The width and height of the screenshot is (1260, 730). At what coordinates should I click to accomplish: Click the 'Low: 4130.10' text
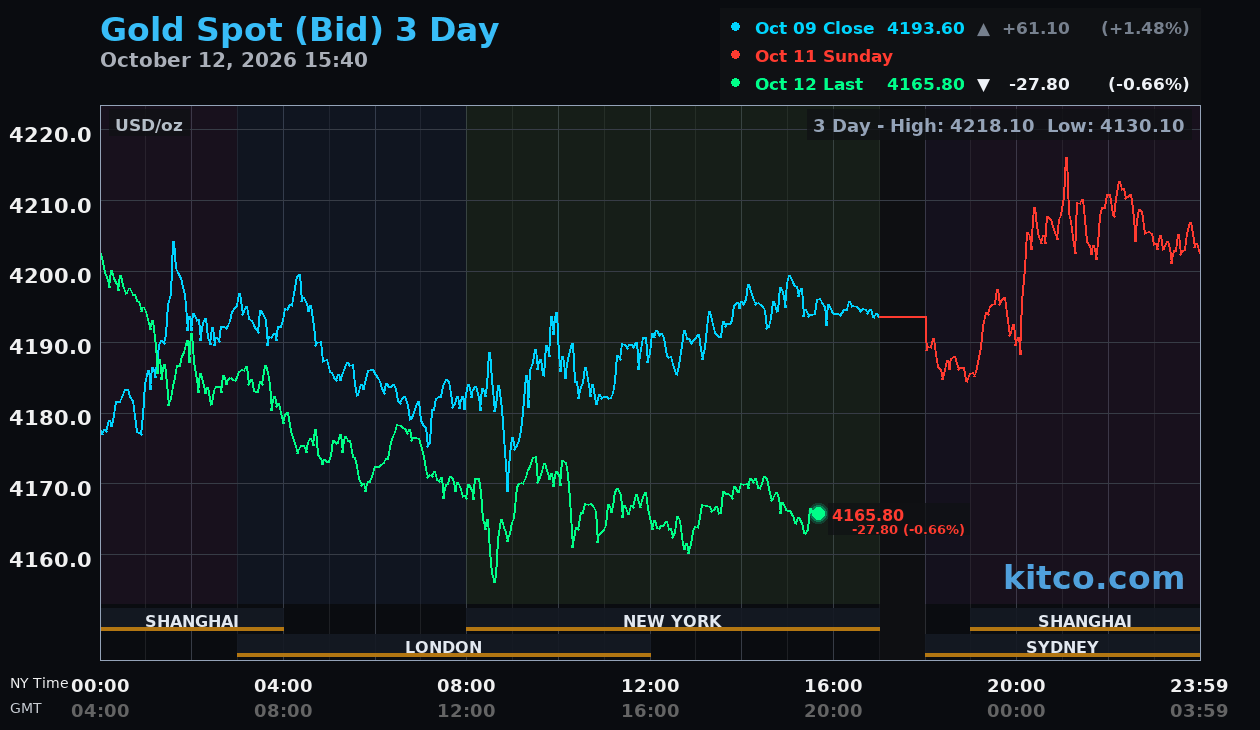pyautogui.click(x=1115, y=126)
